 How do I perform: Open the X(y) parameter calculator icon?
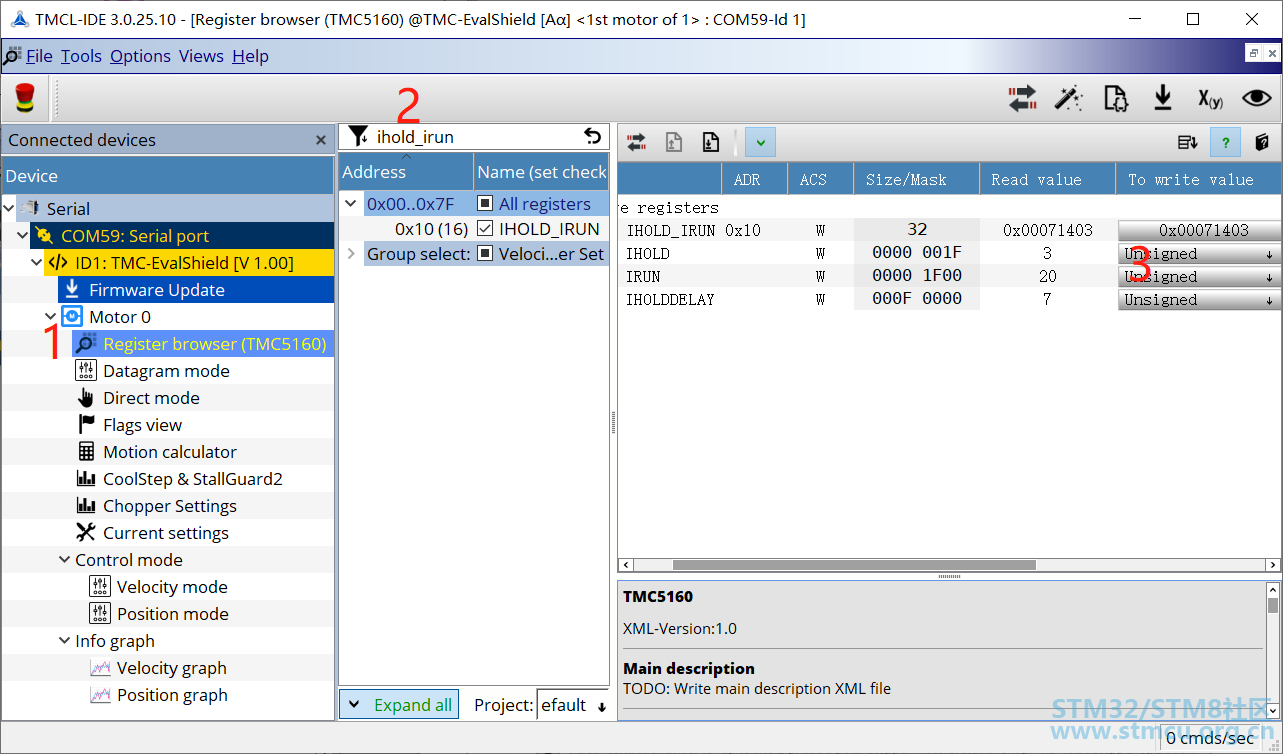point(1210,98)
